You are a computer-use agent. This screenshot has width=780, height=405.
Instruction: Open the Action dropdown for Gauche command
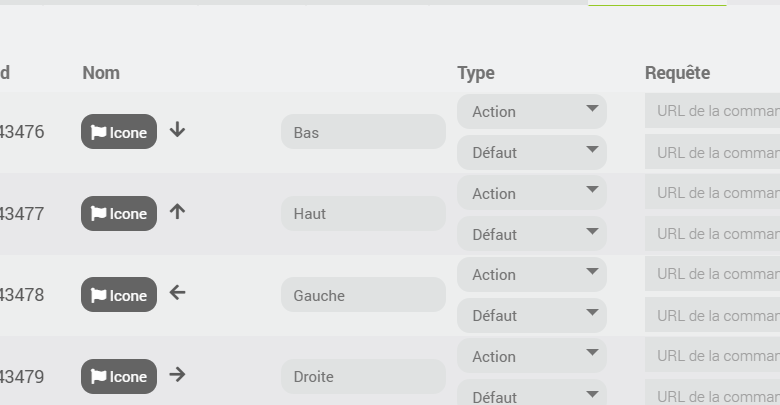[532, 274]
